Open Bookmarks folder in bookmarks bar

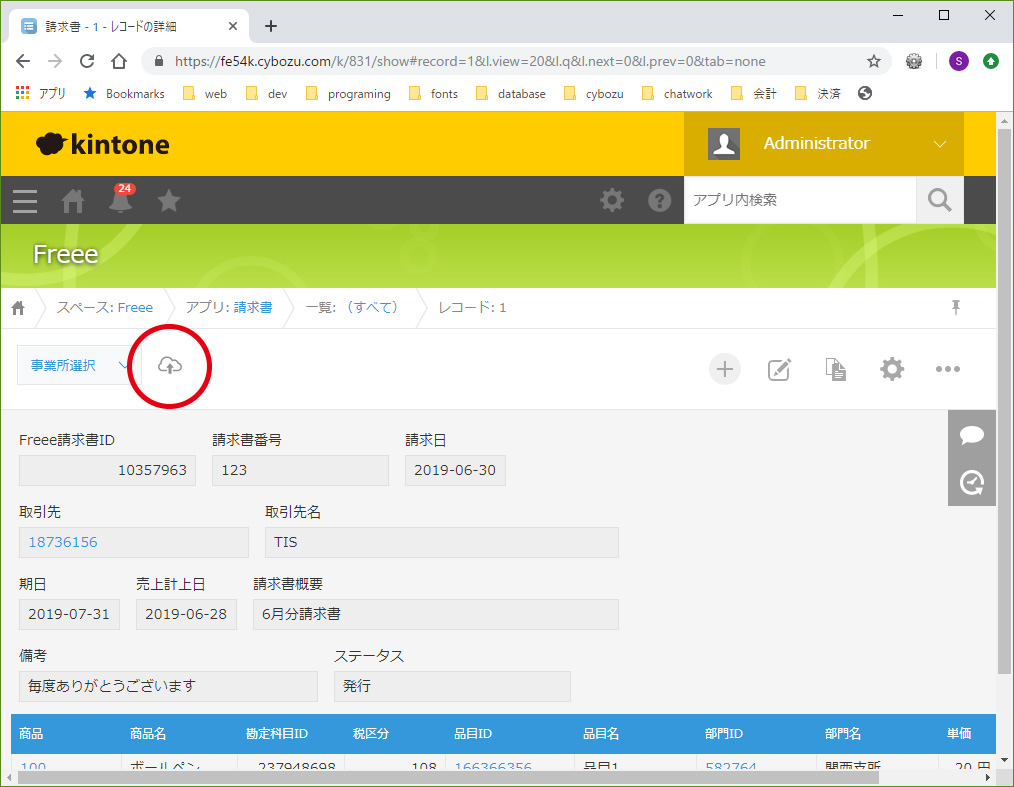(x=124, y=94)
